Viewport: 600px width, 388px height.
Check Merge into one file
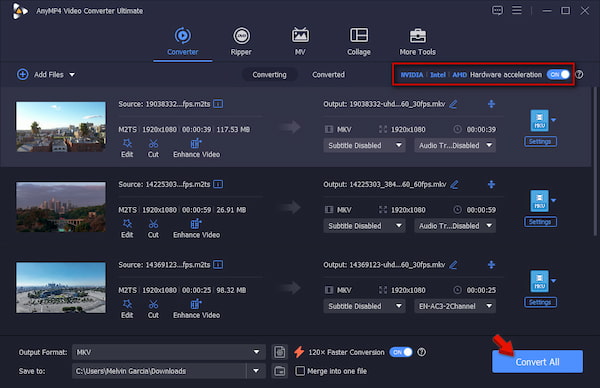point(300,371)
